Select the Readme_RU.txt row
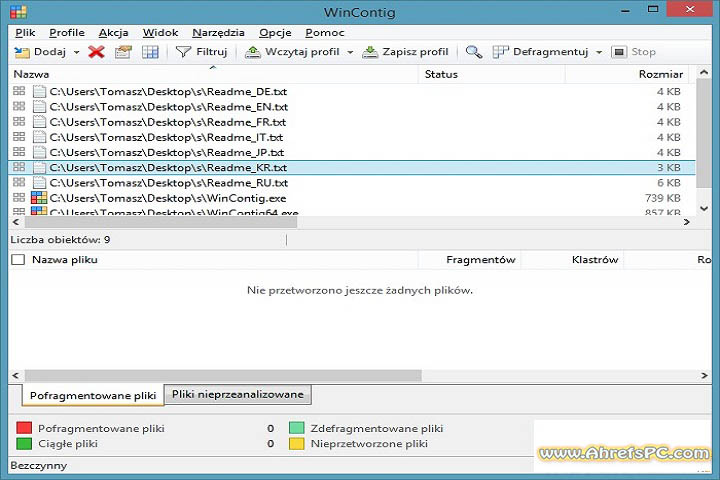Screen dimensions: 720x480 pyautogui.click(x=352, y=183)
